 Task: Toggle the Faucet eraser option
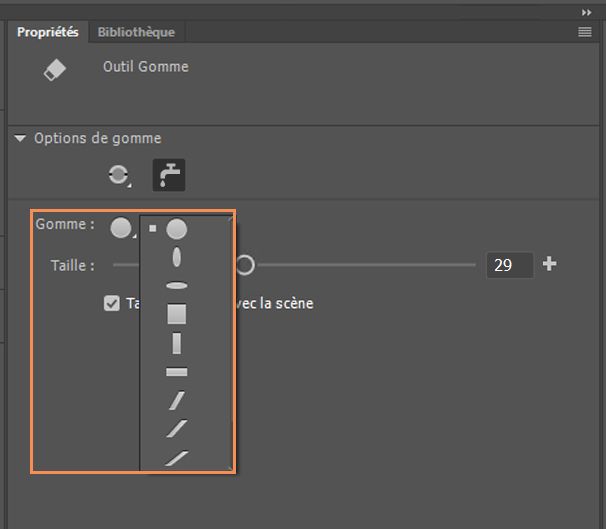[168, 175]
